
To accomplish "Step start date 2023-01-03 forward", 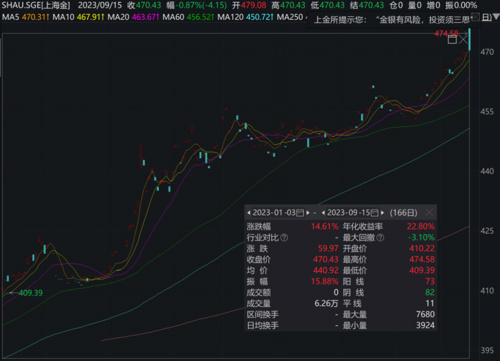I will tap(308, 213).
